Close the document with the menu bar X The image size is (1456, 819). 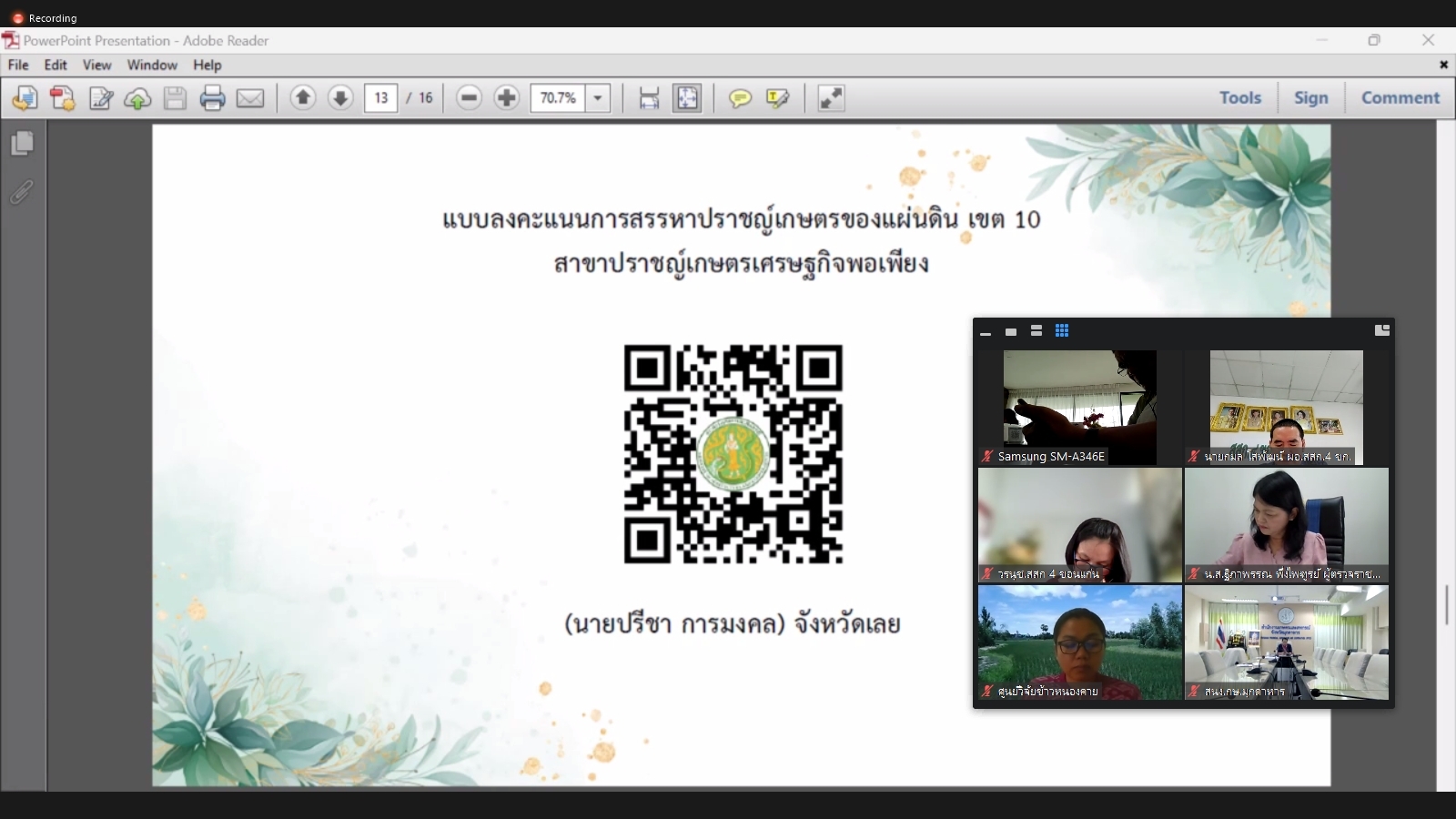click(x=1443, y=65)
